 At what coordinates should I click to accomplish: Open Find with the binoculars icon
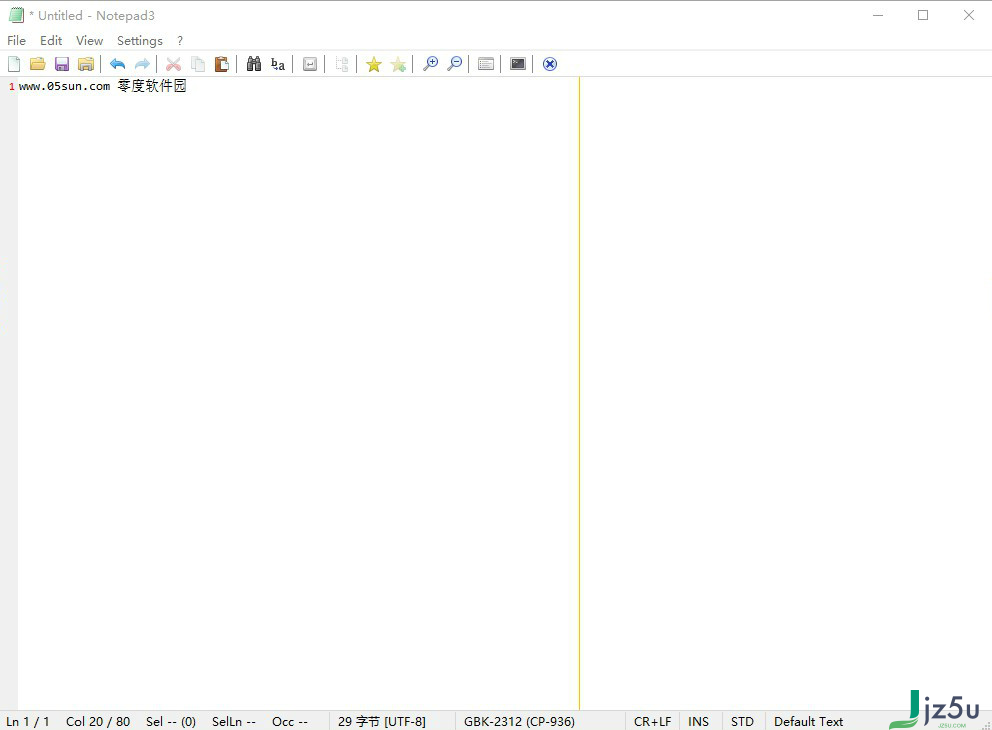[x=254, y=64]
